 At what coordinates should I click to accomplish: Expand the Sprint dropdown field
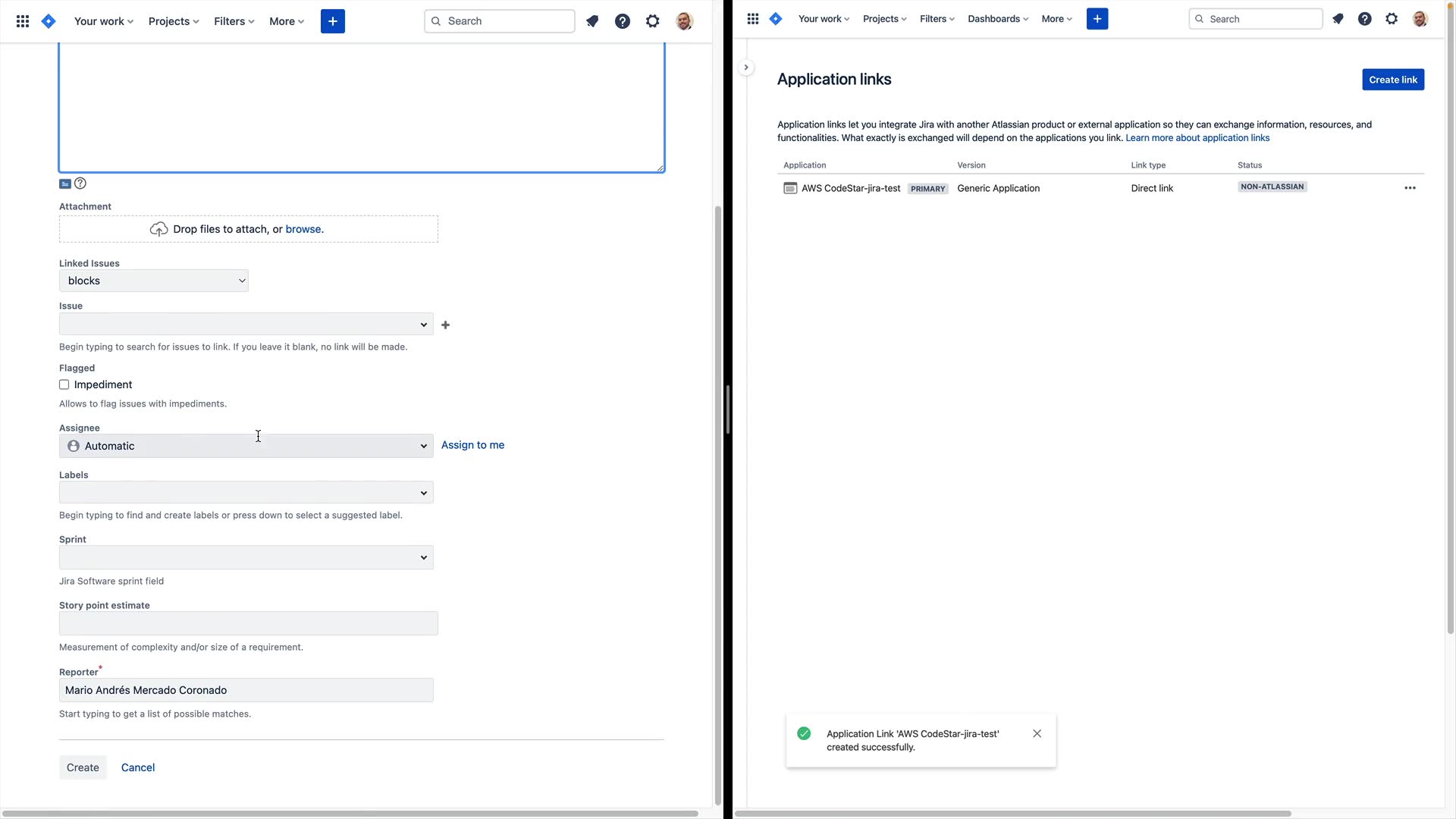246,557
